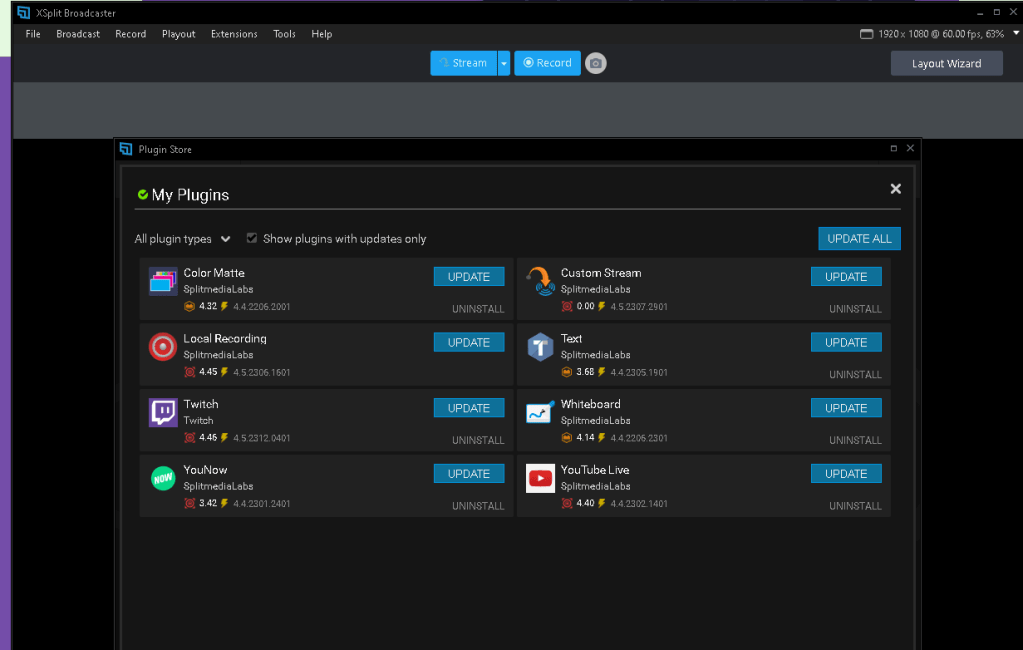Start recording with the Record button
The width and height of the screenshot is (1023, 650).
[547, 63]
